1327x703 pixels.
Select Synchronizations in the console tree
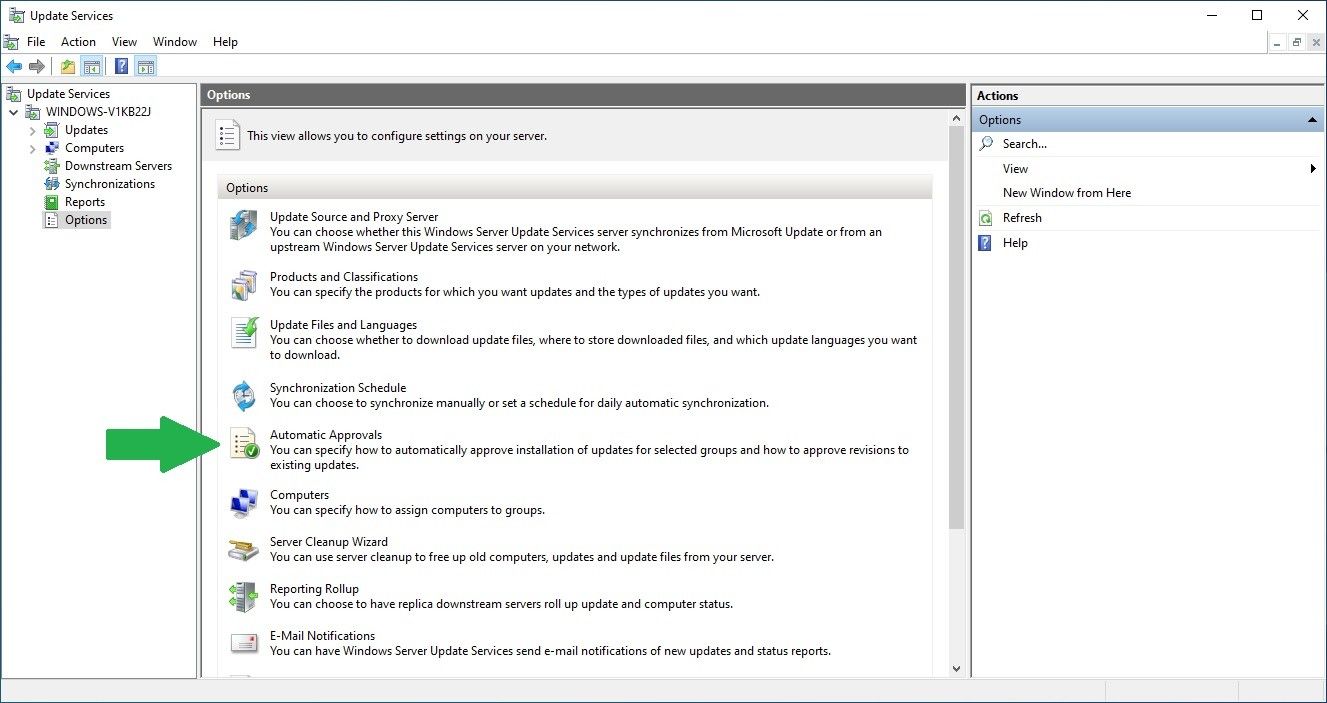tap(110, 184)
